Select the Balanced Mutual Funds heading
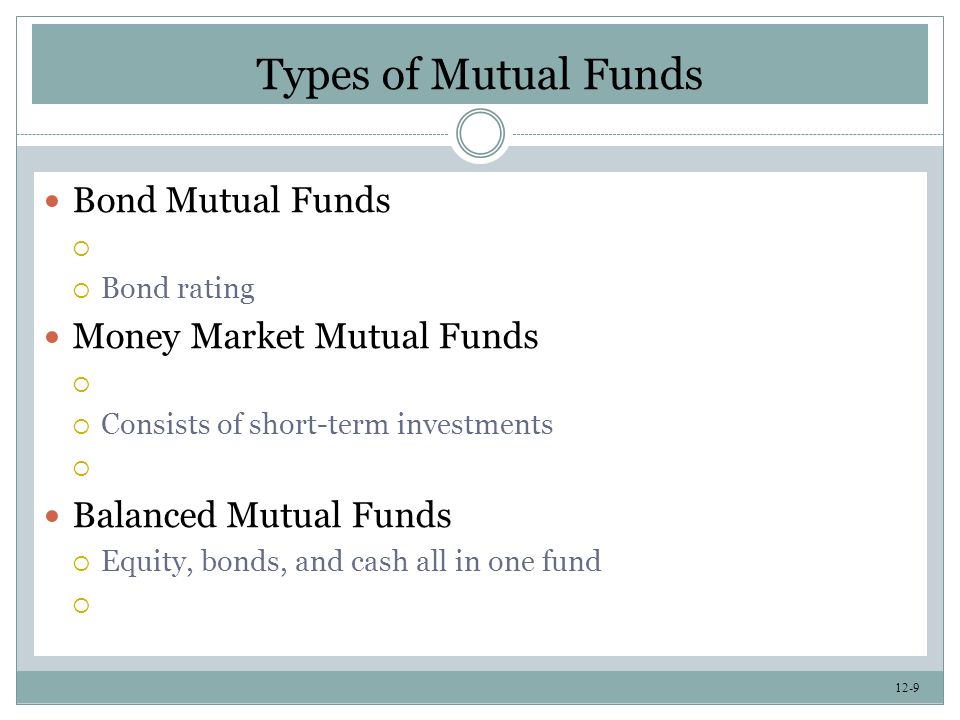The height and width of the screenshot is (720, 960). tap(262, 514)
